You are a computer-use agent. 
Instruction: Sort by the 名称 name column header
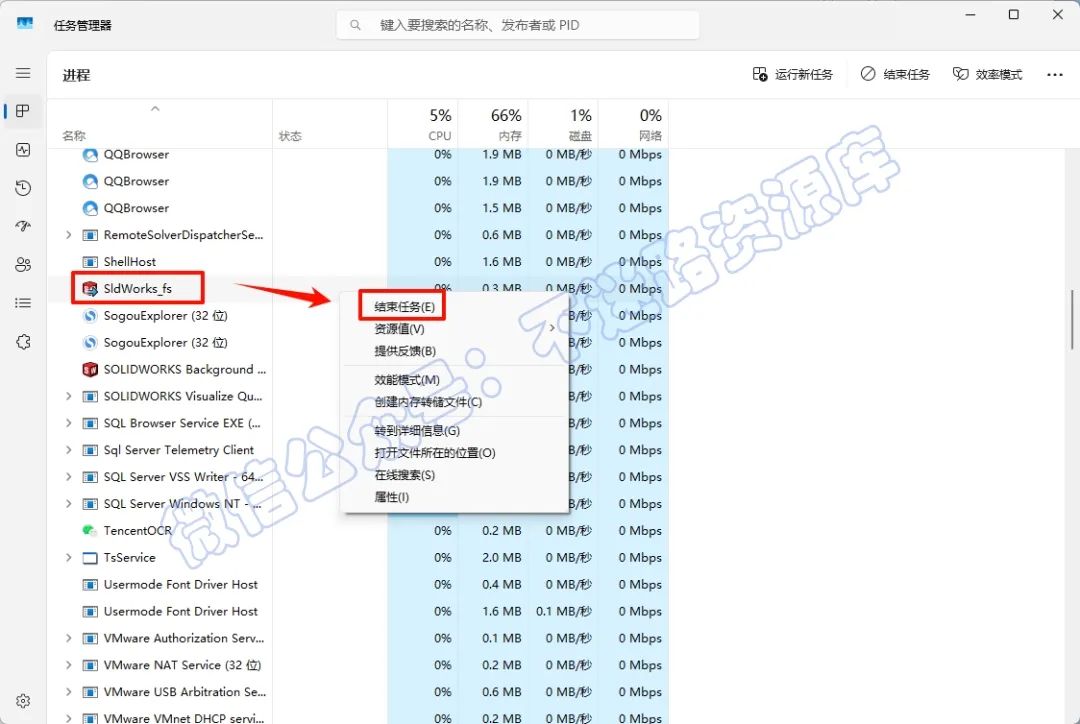[160, 124]
